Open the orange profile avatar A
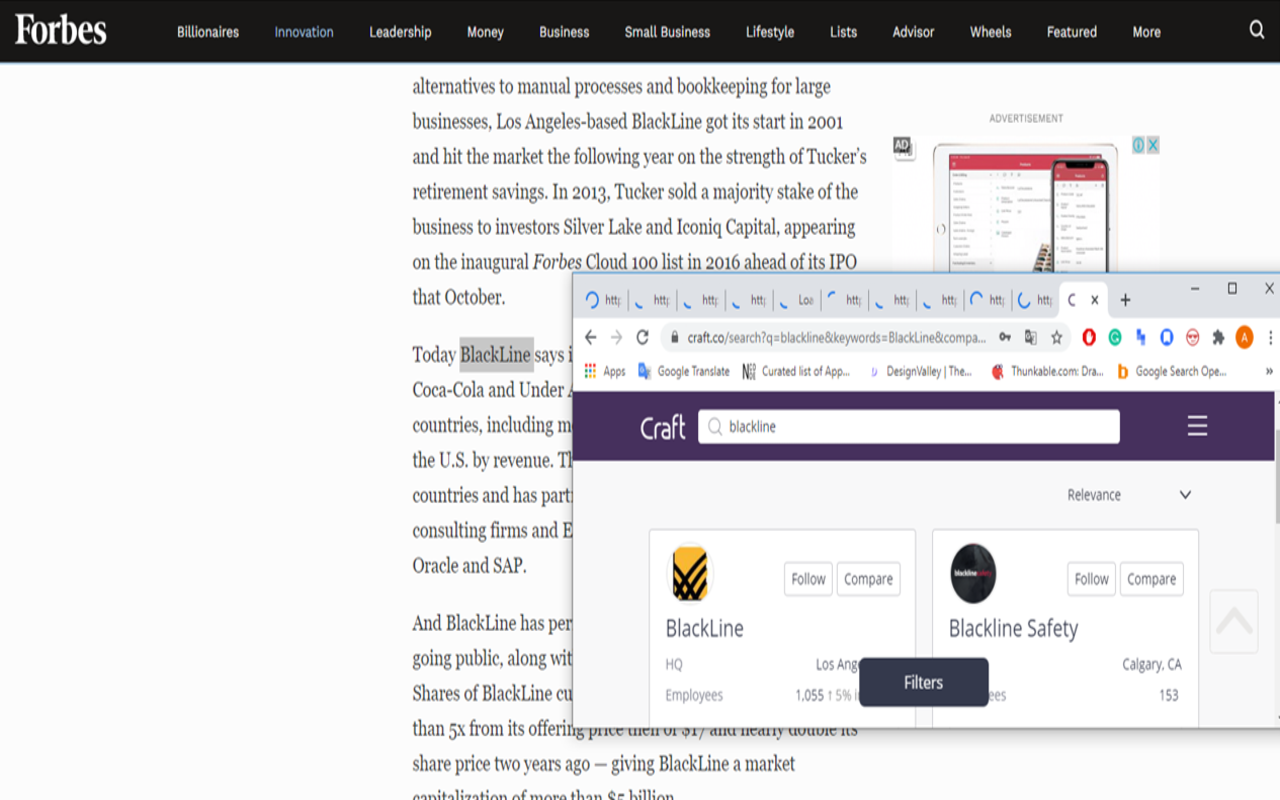1280x800 pixels. [1244, 337]
